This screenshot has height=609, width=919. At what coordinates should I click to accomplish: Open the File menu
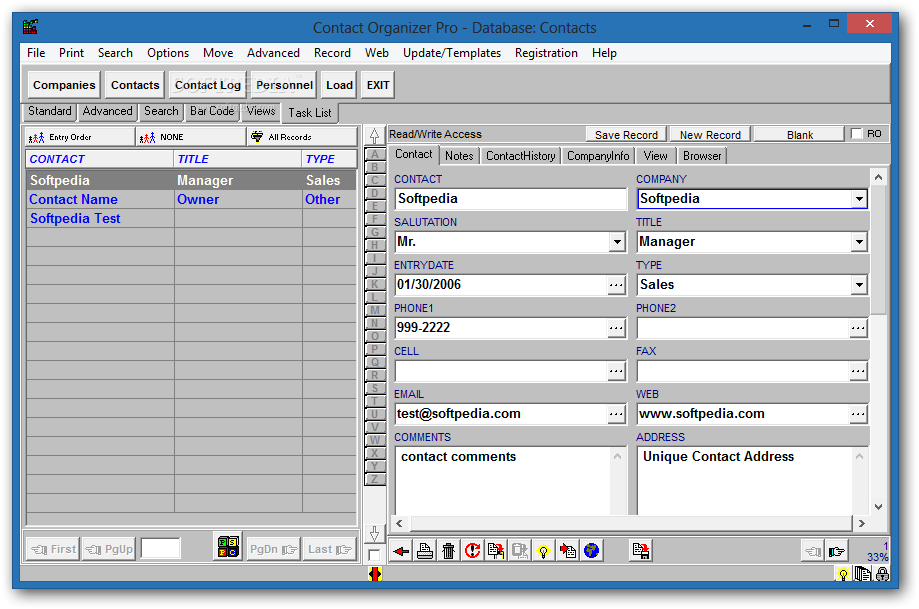[x=36, y=53]
